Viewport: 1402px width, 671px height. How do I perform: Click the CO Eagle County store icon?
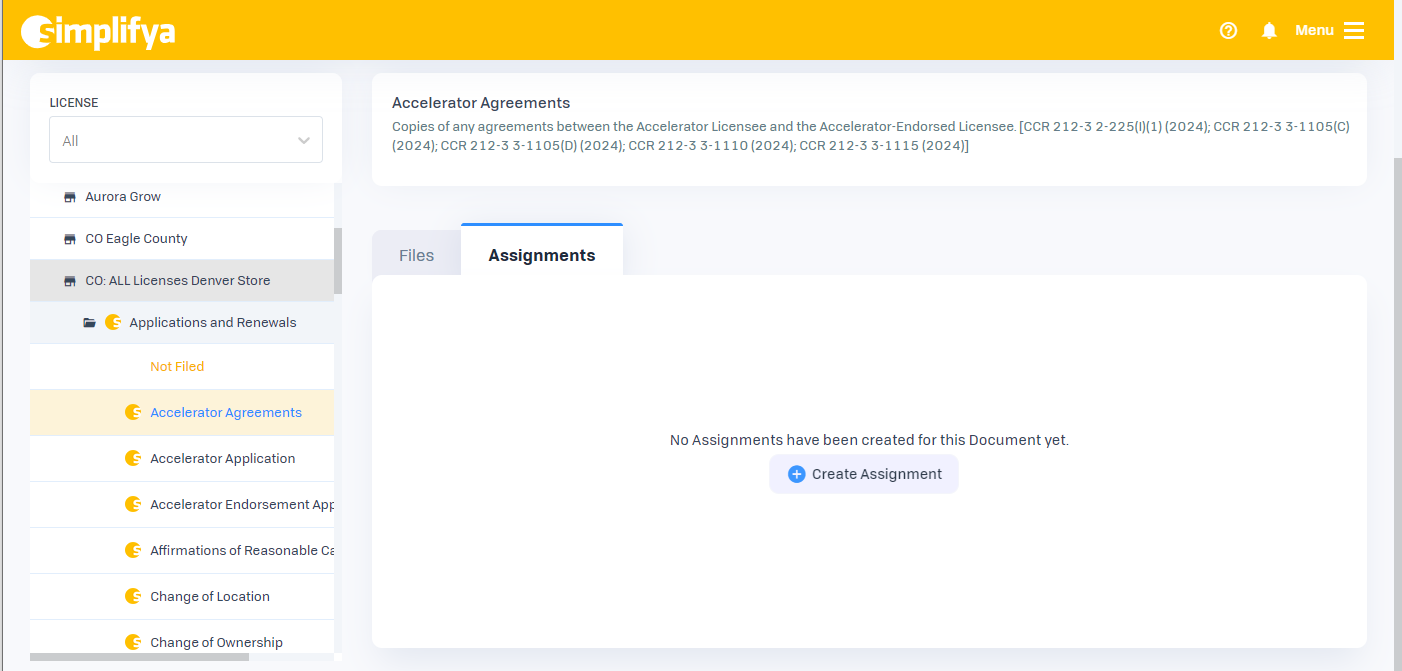[70, 239]
